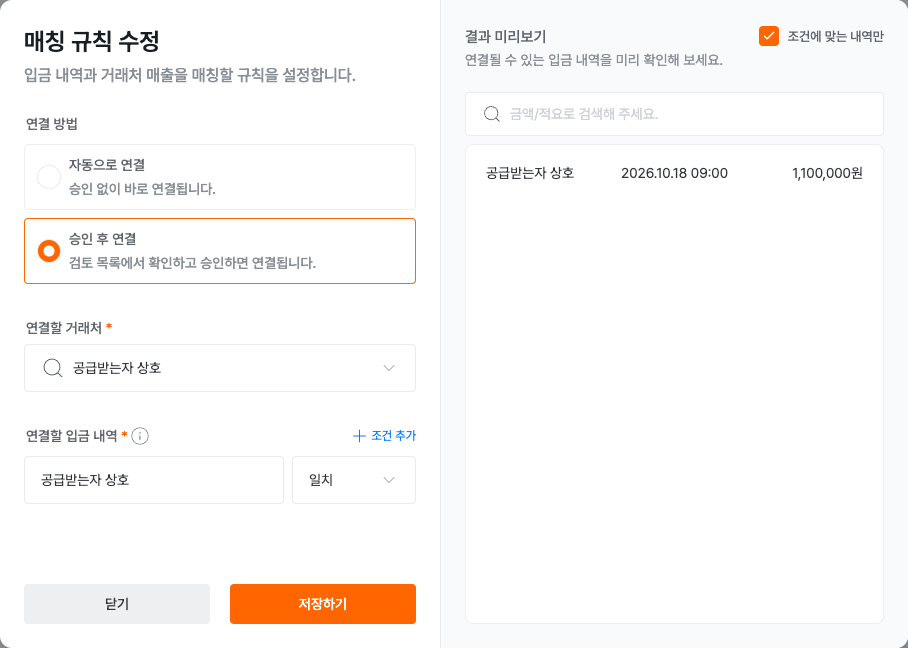Open the 연결할 거래처 dropdown
Screen dimensions: 908x648
[x=219, y=368]
